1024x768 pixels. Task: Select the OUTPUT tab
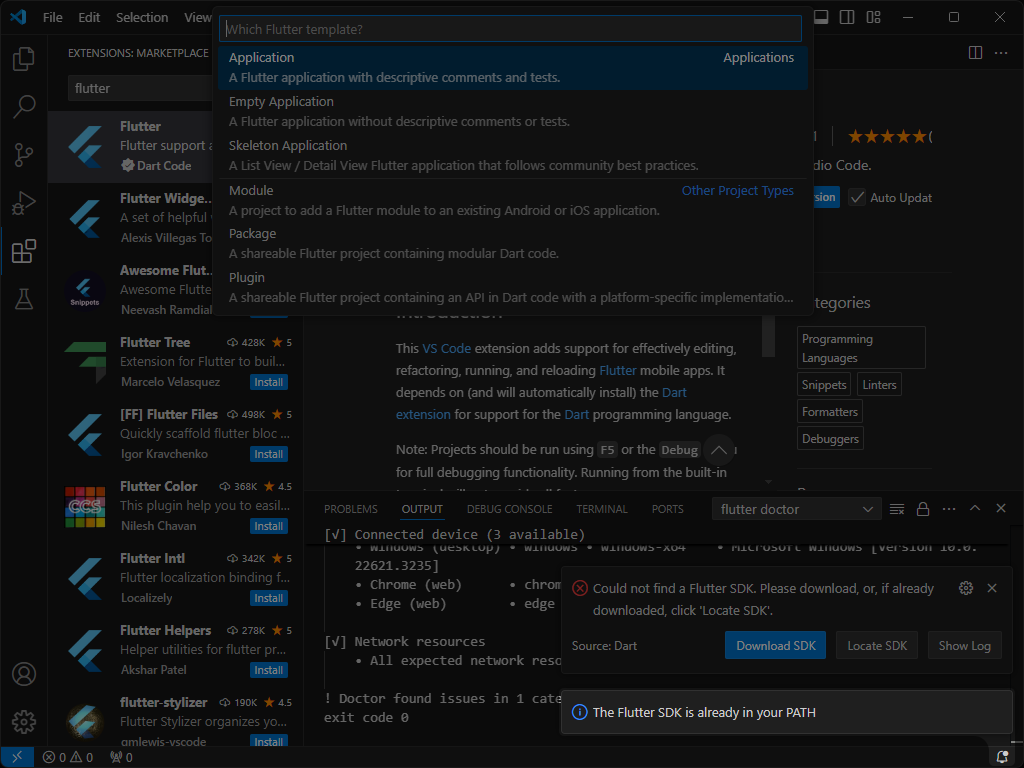422,509
